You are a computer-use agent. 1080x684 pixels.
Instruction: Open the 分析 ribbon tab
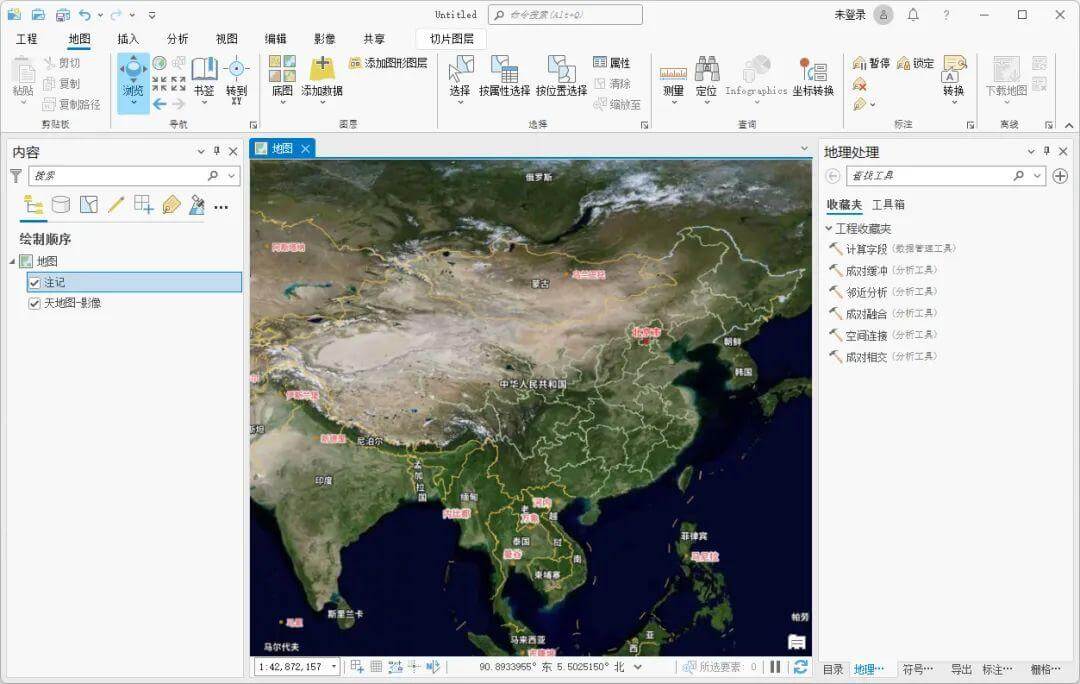(x=179, y=39)
